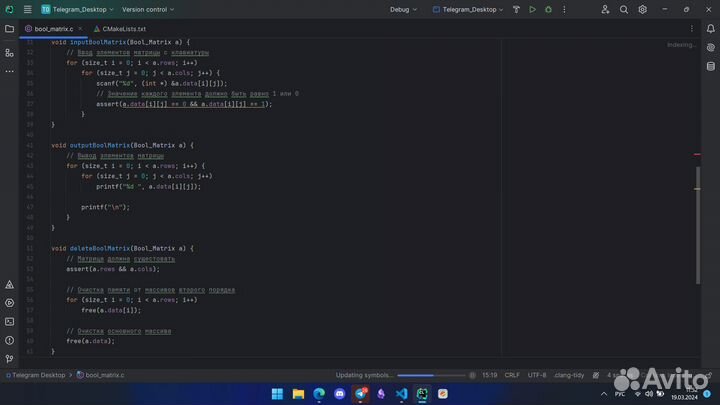Open Microsoft Edge from the taskbar

point(319,394)
